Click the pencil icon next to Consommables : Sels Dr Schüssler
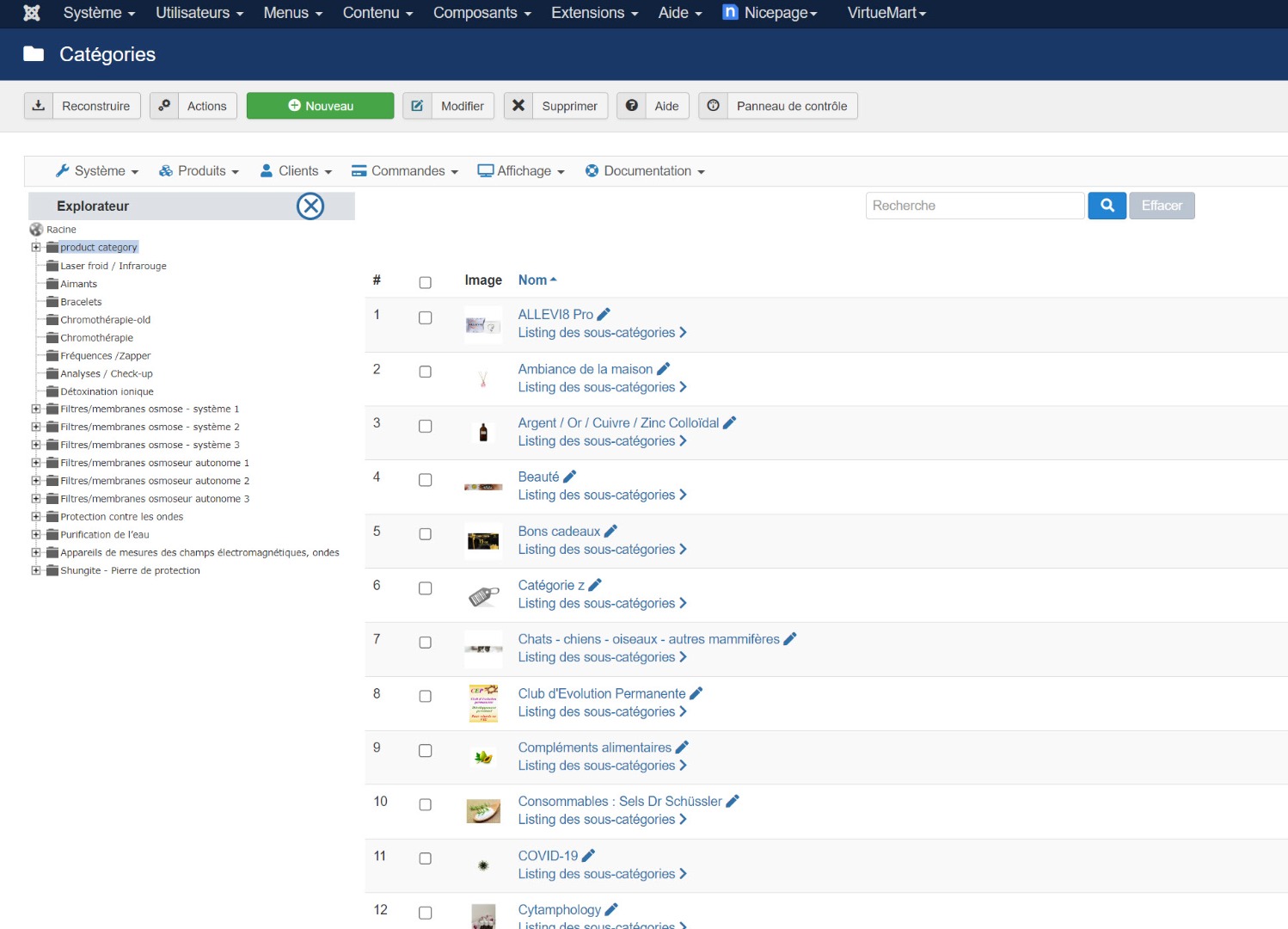Image resolution: width=1288 pixels, height=929 pixels. tap(733, 801)
